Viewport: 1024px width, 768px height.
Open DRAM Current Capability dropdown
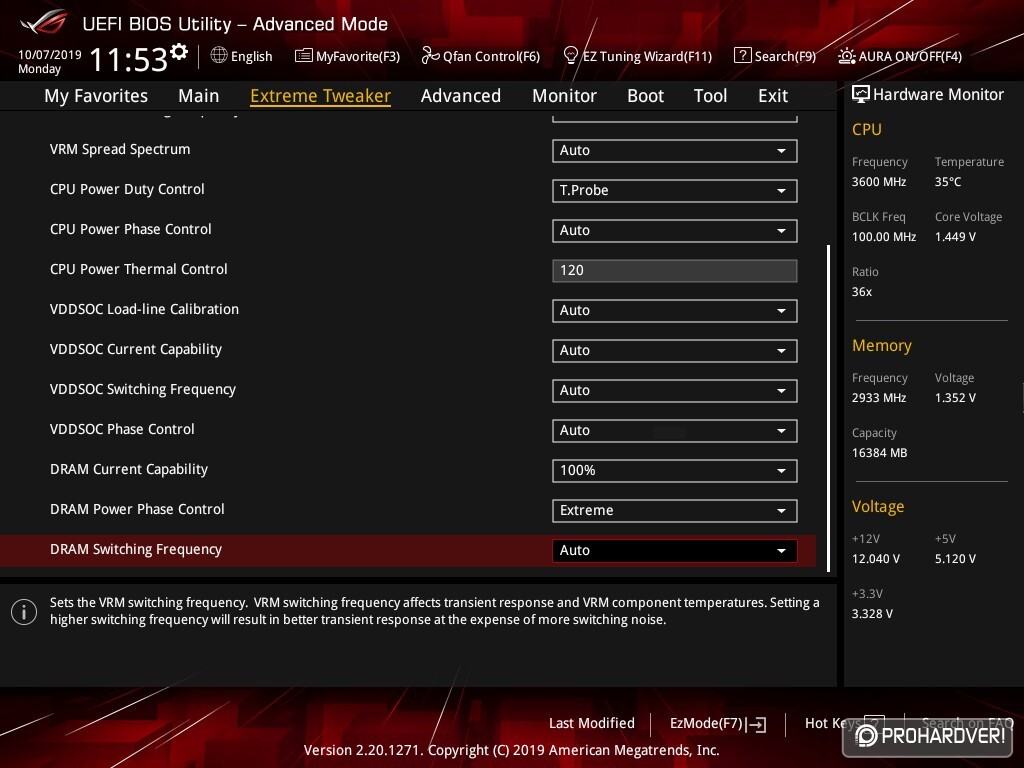coord(675,470)
